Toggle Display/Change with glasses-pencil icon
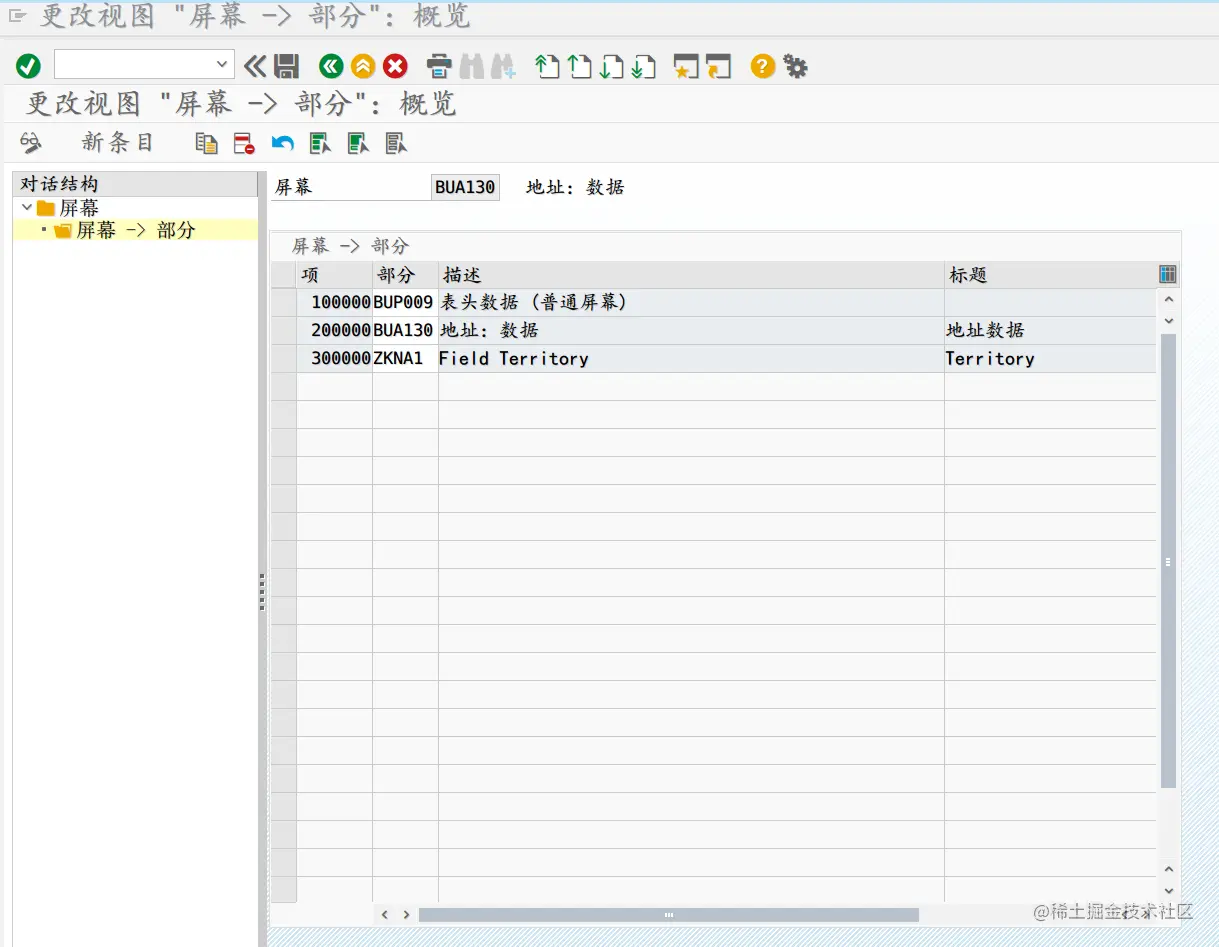 (31, 143)
